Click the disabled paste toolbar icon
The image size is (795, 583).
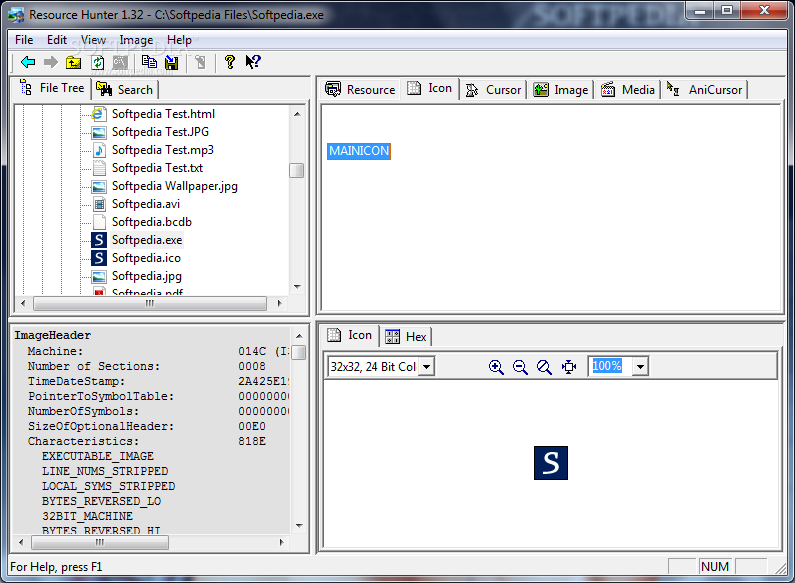click(200, 62)
